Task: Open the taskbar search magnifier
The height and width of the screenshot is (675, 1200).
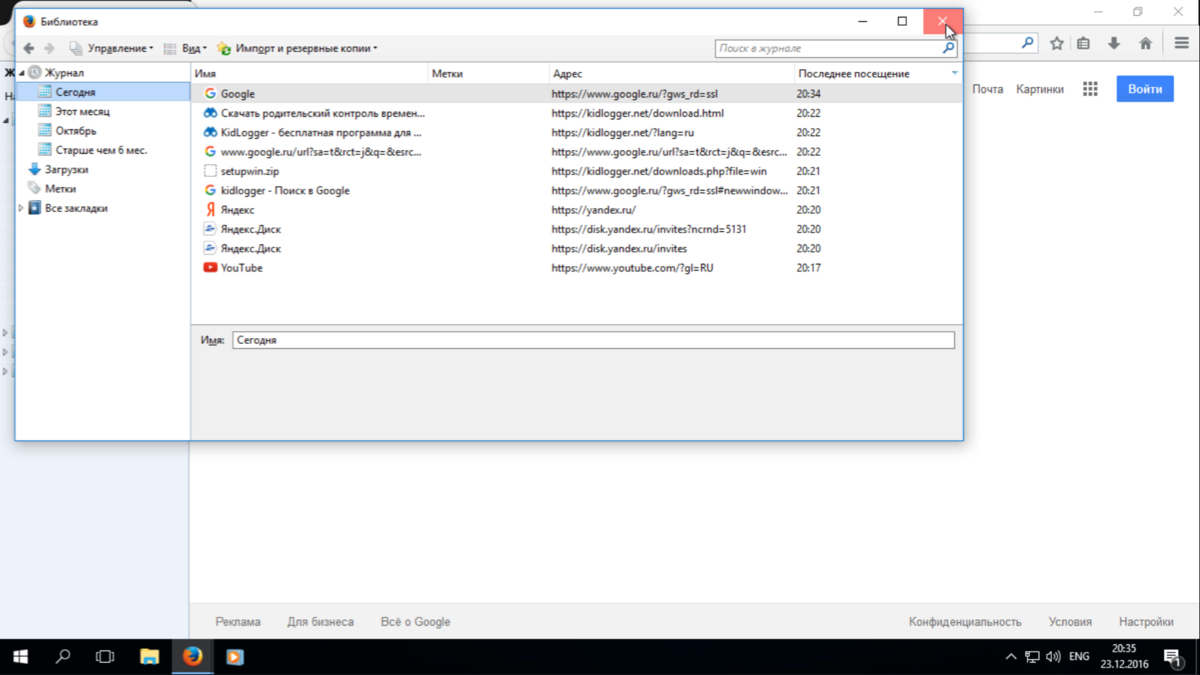Action: click(63, 657)
